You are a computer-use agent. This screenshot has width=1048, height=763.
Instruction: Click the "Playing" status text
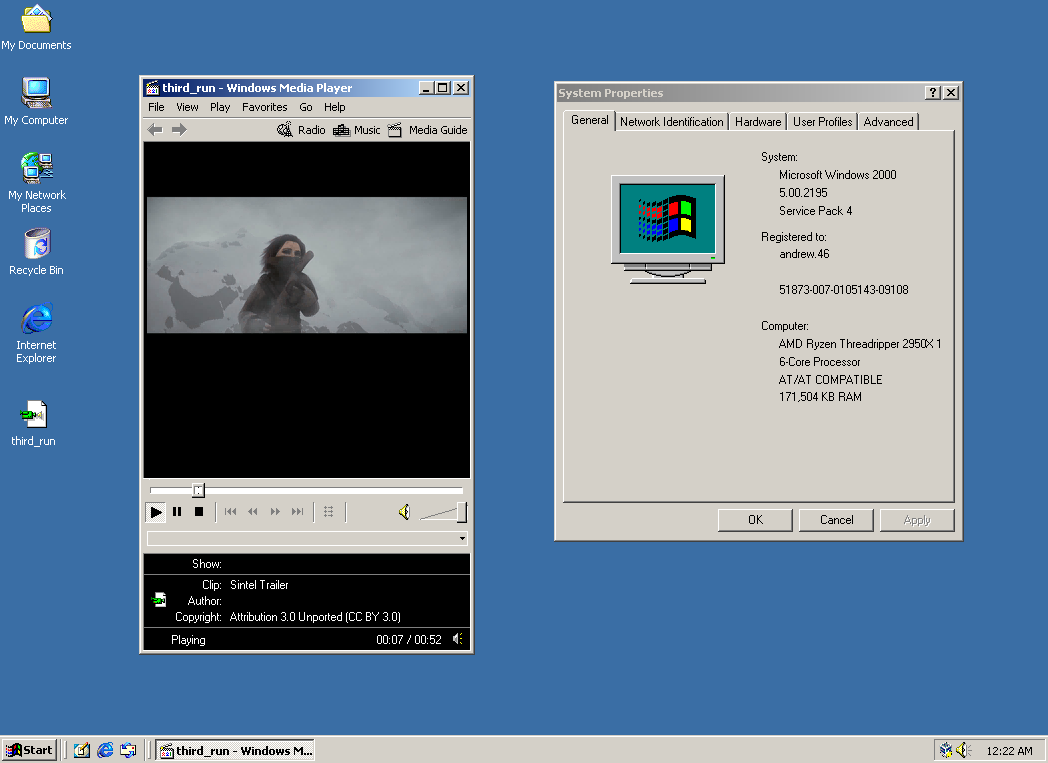(188, 639)
